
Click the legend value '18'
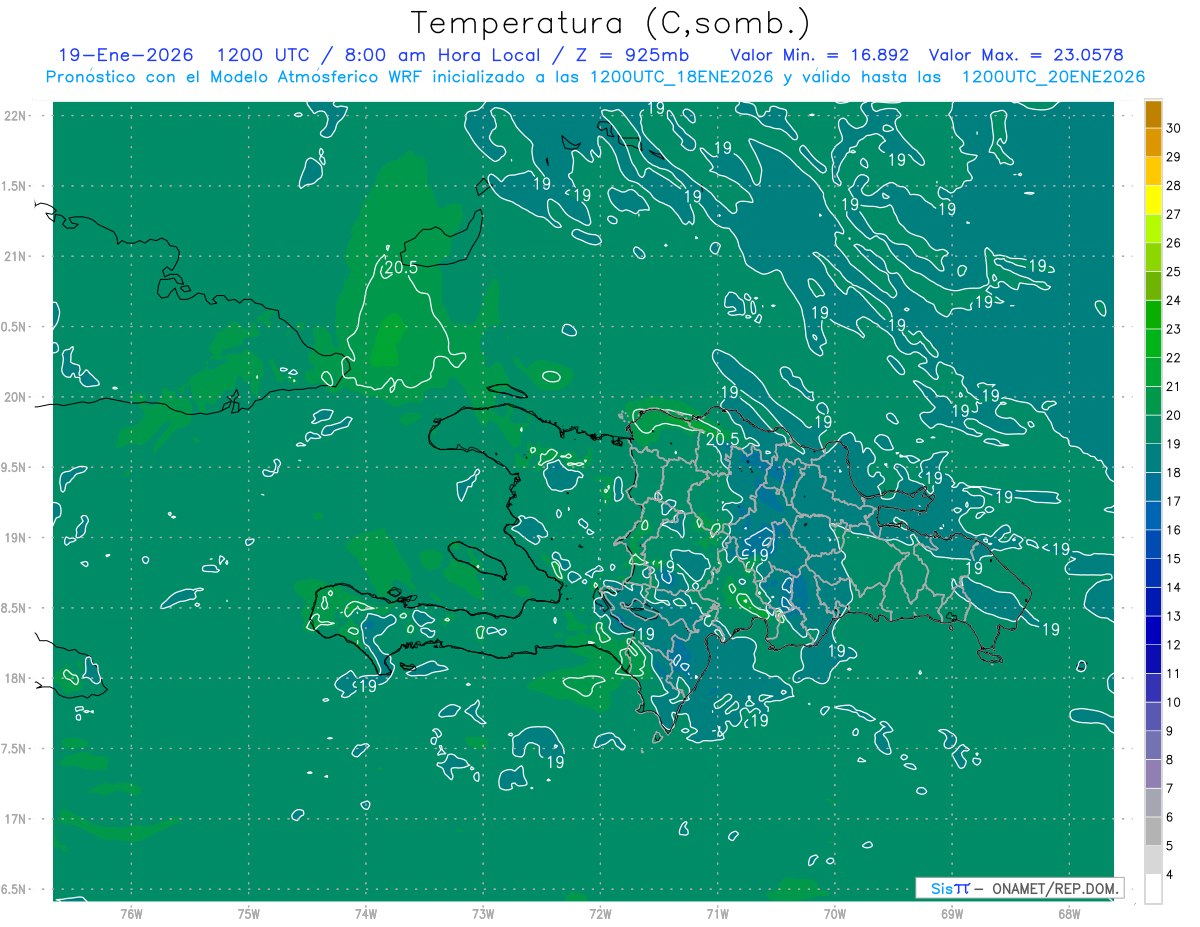1174,473
